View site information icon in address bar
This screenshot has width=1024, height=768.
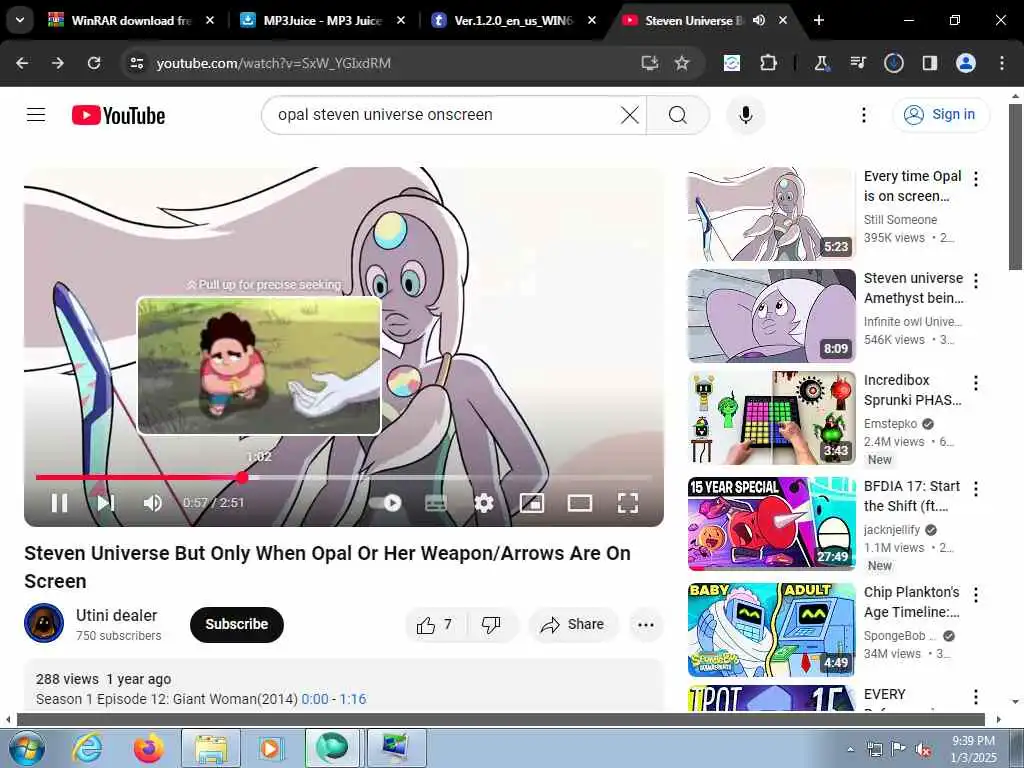click(x=136, y=63)
